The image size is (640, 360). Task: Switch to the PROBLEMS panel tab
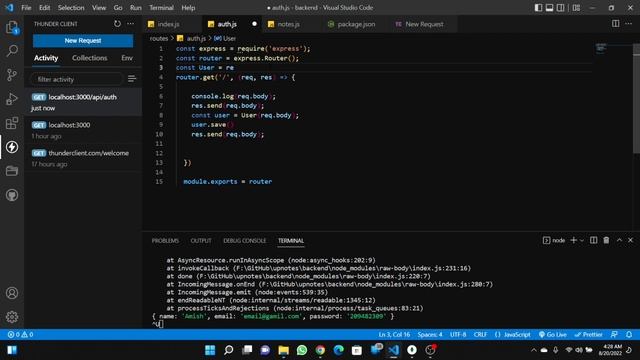tap(165, 240)
